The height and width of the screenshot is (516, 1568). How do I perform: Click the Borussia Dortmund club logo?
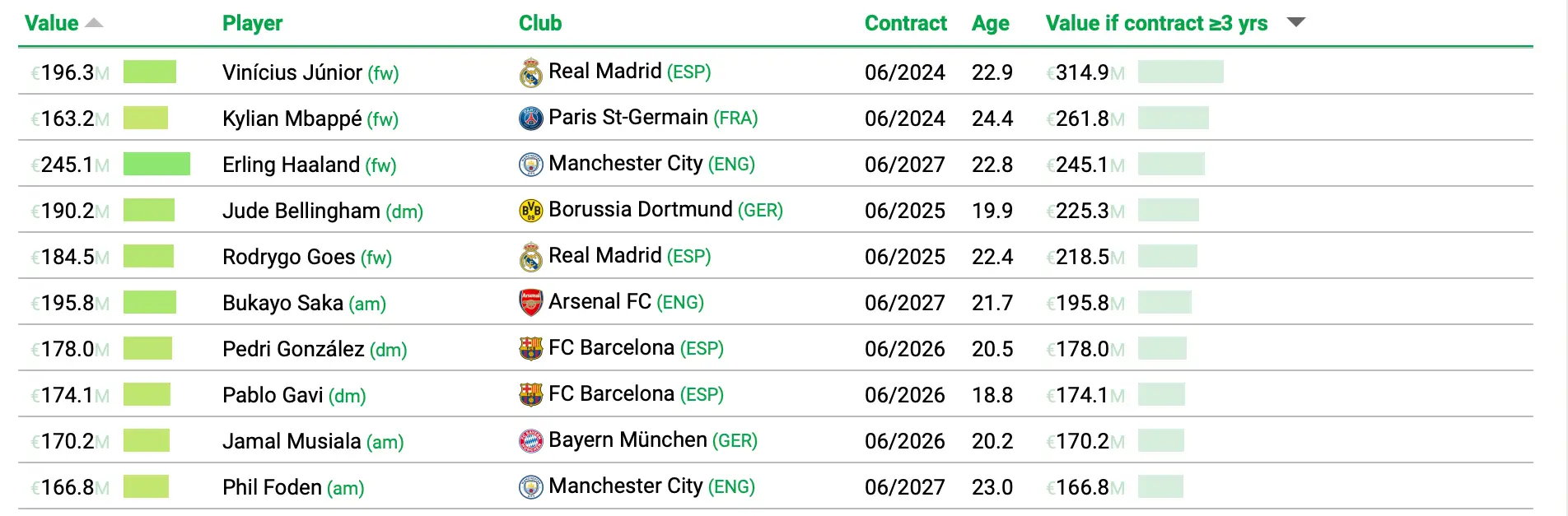(531, 211)
